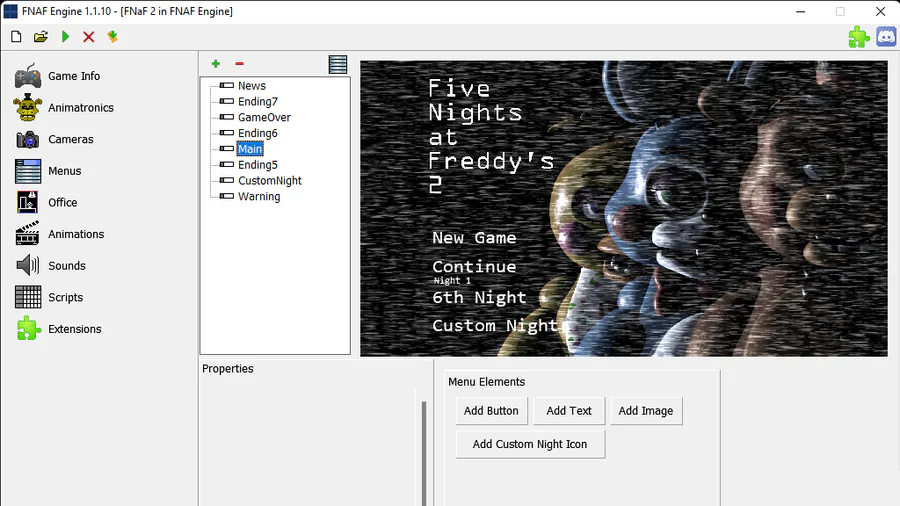900x506 pixels.
Task: Select Continue text in preview
Action: pos(474,266)
